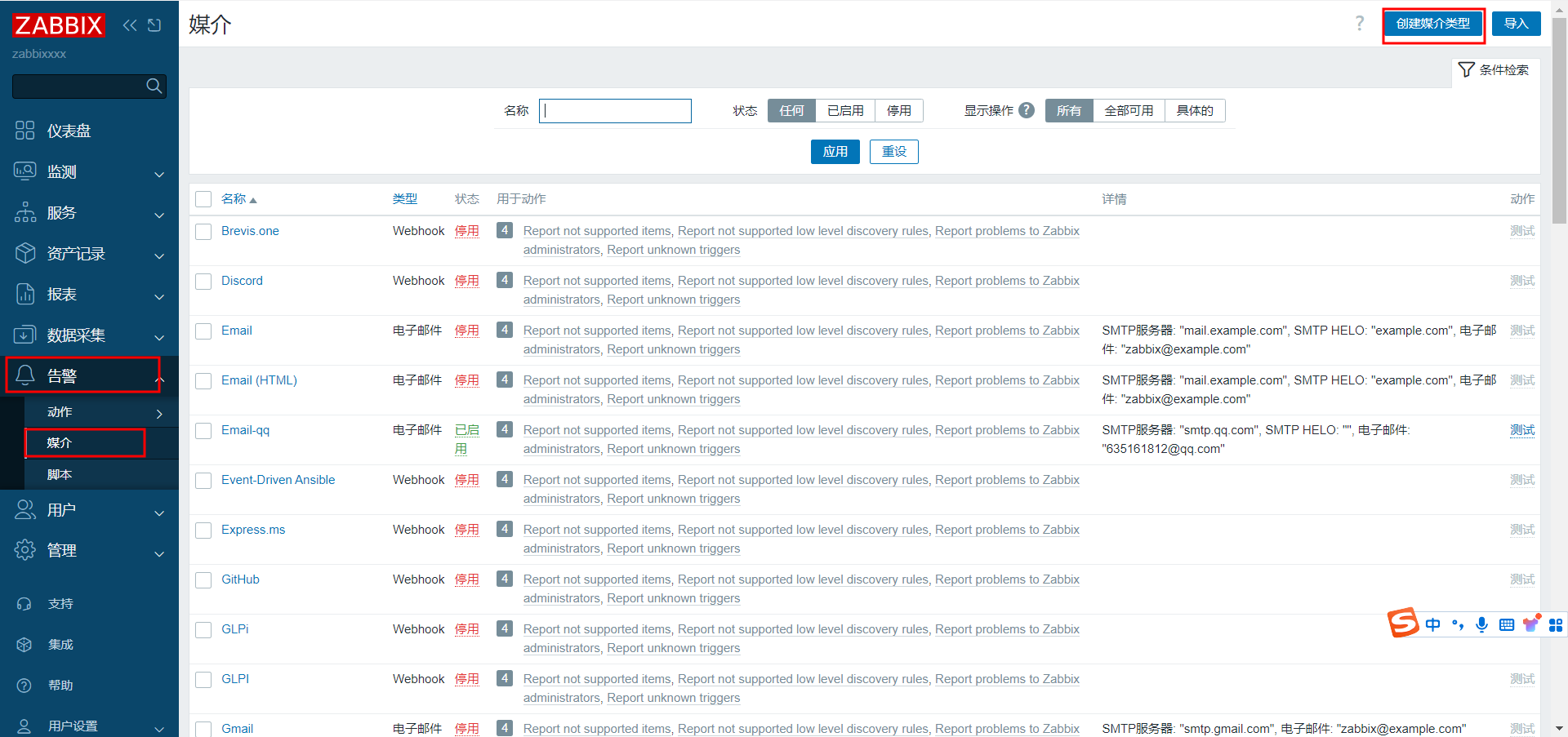
Task: Click the 管理 gear icon
Action: point(25,550)
